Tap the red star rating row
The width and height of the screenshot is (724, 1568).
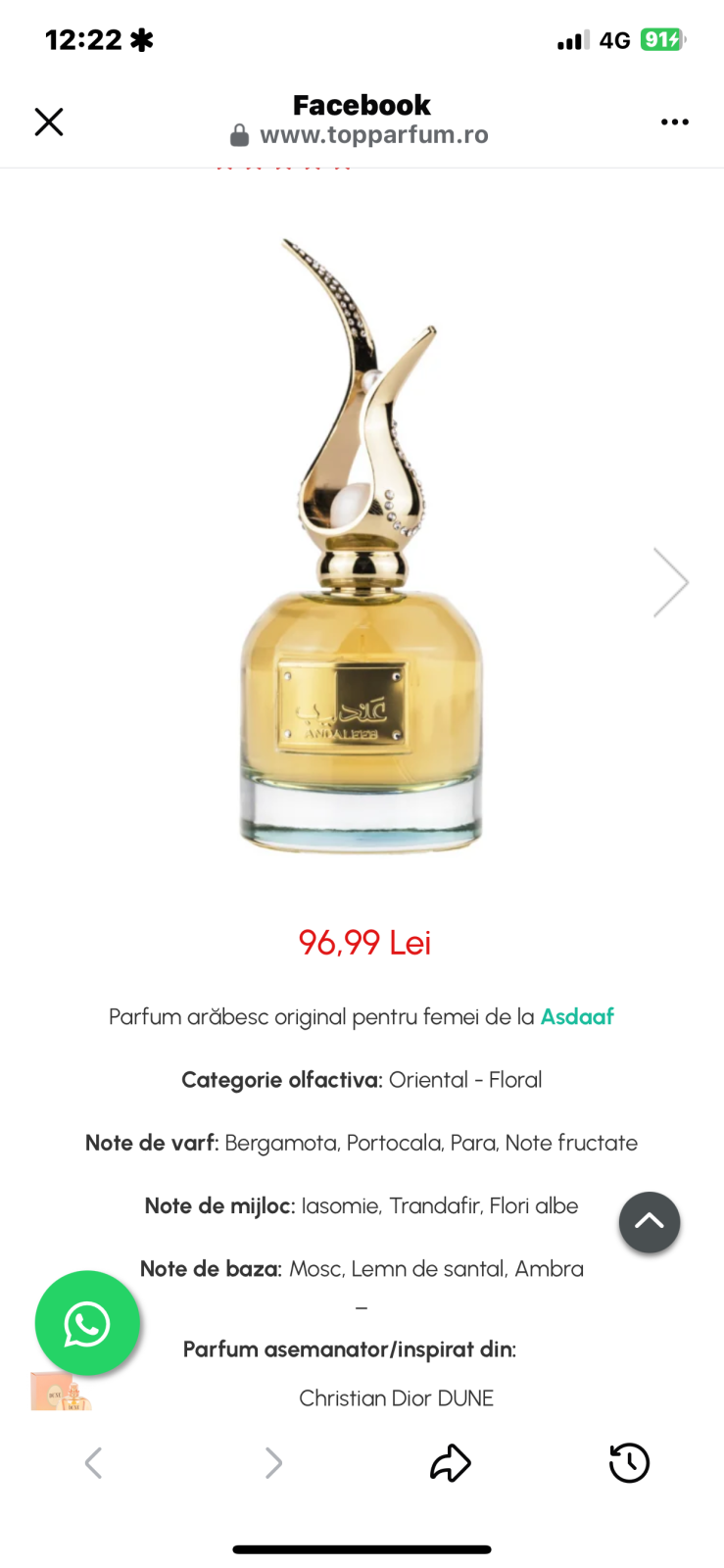[283, 168]
